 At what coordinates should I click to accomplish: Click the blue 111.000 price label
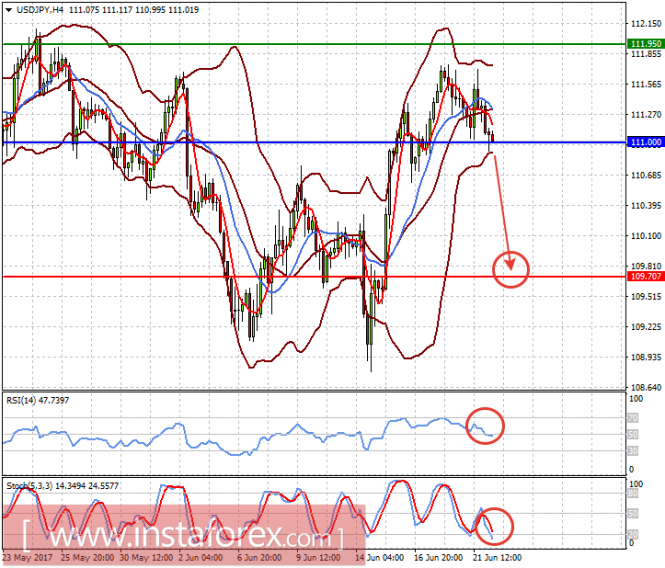coord(644,143)
